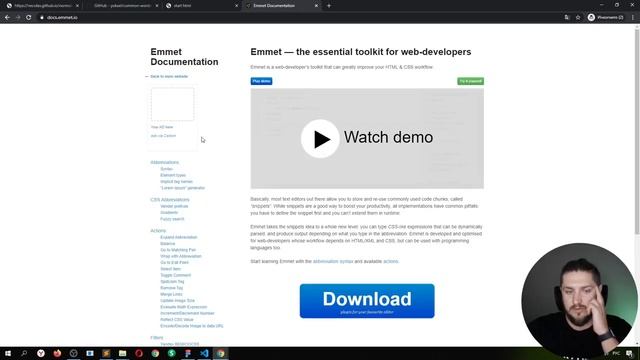Viewport: 640px width, 360px height.
Task: Open Select Item in the sidebar
Action: [171, 269]
